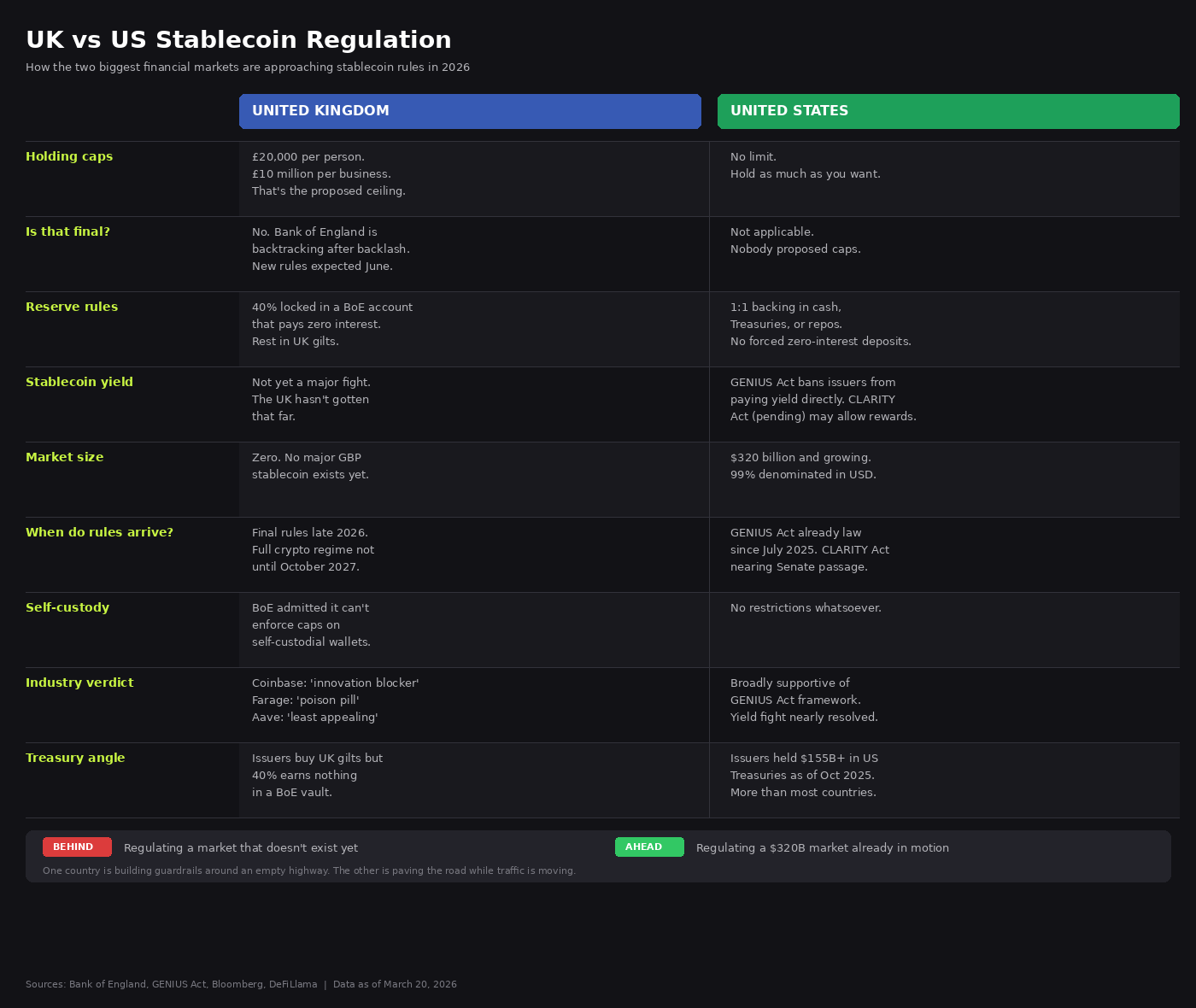Click the 'No restrictions whatsoever' Self-custody cell
This screenshot has height=1008, width=1196.
(806, 607)
